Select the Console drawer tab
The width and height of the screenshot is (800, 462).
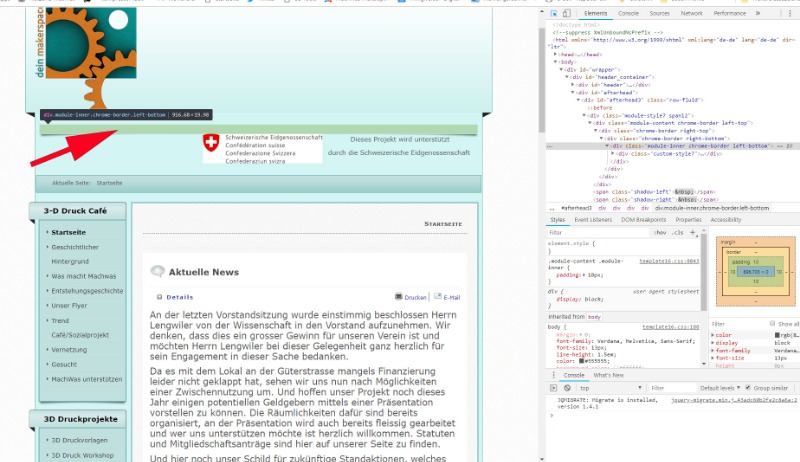click(x=574, y=375)
